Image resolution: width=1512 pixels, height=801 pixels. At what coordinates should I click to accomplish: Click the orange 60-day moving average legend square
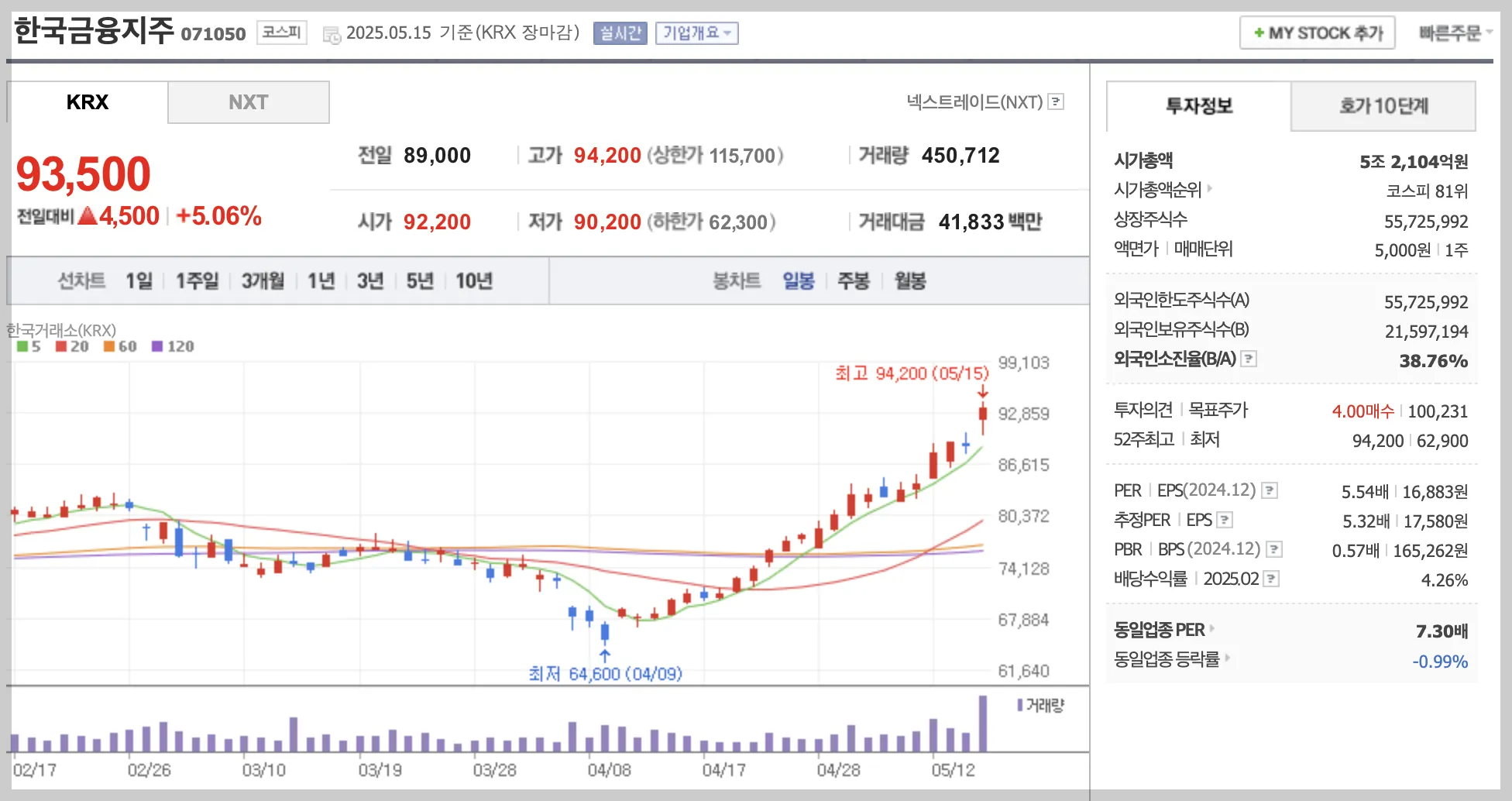(x=109, y=346)
